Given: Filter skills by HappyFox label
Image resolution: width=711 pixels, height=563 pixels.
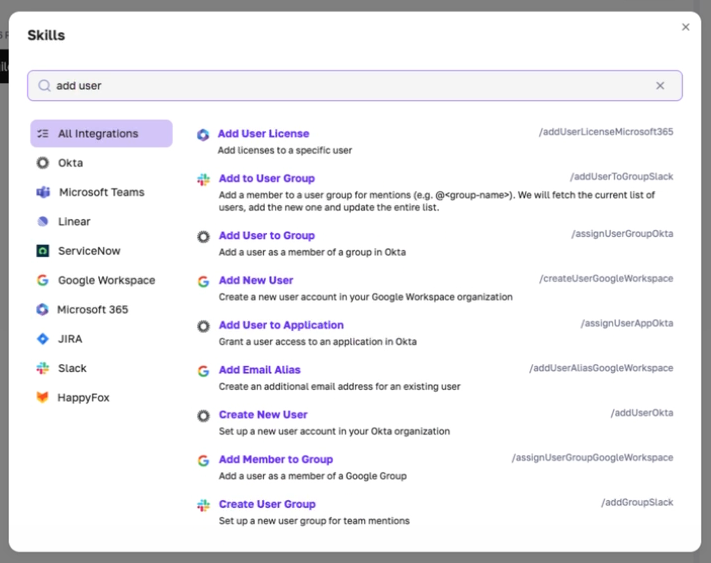Looking at the screenshot, I should [83, 398].
